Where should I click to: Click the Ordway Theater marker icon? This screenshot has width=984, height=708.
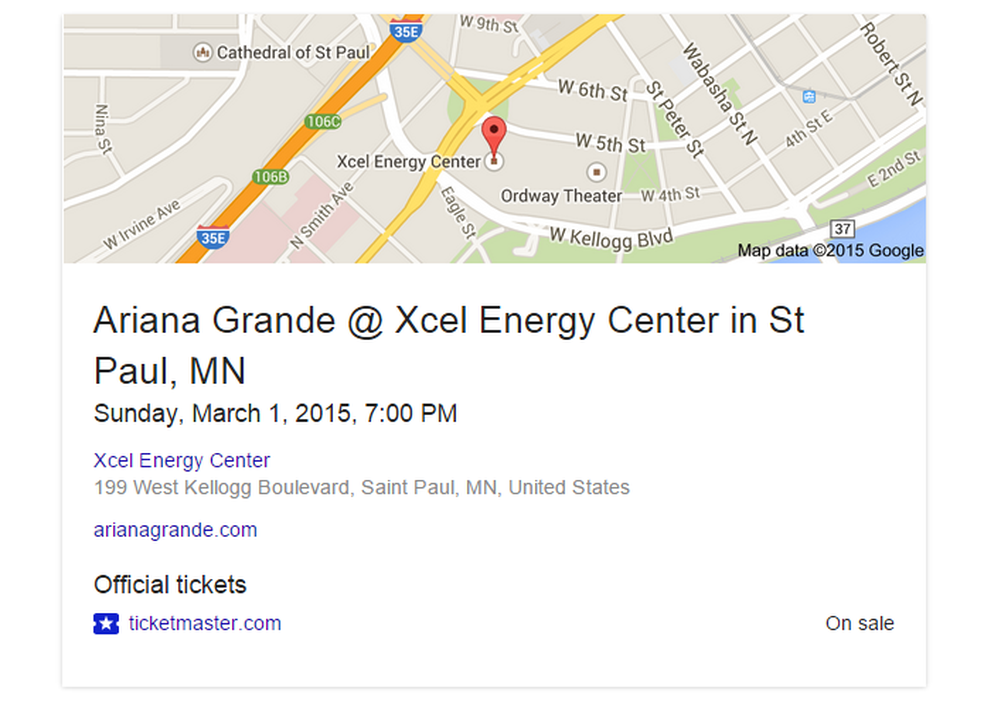[597, 172]
